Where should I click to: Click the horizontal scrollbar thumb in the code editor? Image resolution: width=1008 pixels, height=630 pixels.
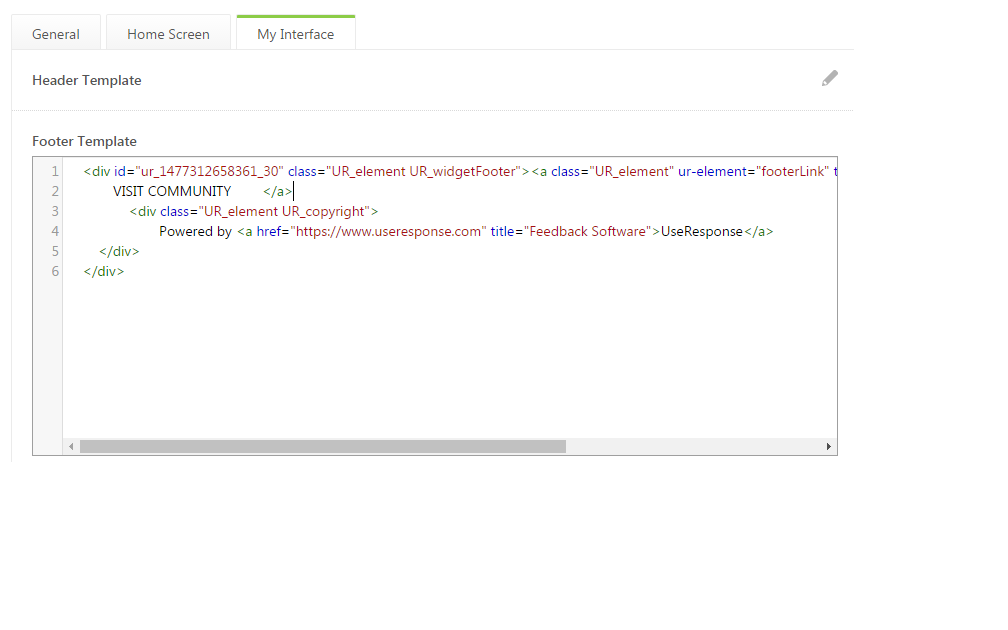(x=322, y=447)
